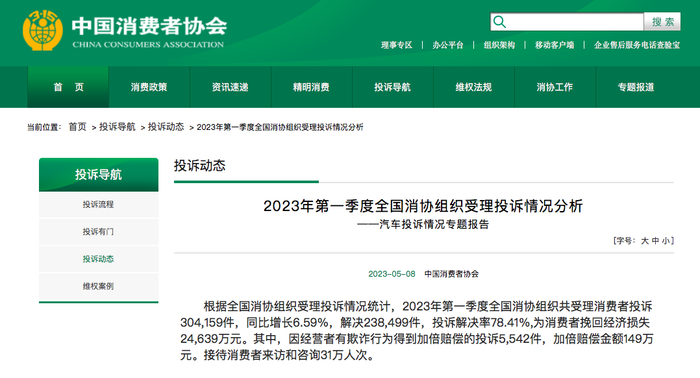Click the complaint count 304,159件 in article
The width and height of the screenshot is (700, 378).
[x=207, y=323]
